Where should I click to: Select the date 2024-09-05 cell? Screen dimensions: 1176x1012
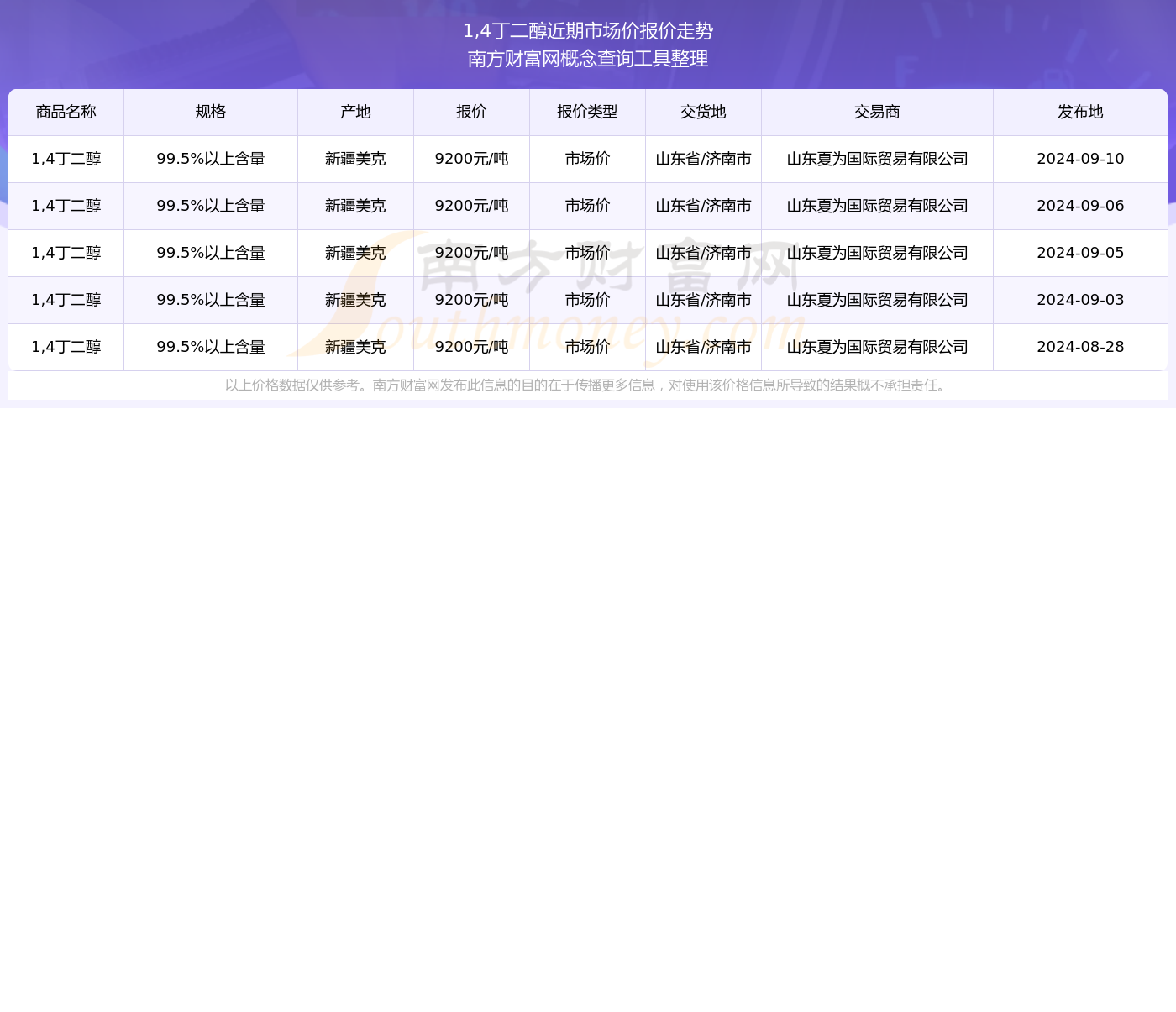tap(1080, 253)
